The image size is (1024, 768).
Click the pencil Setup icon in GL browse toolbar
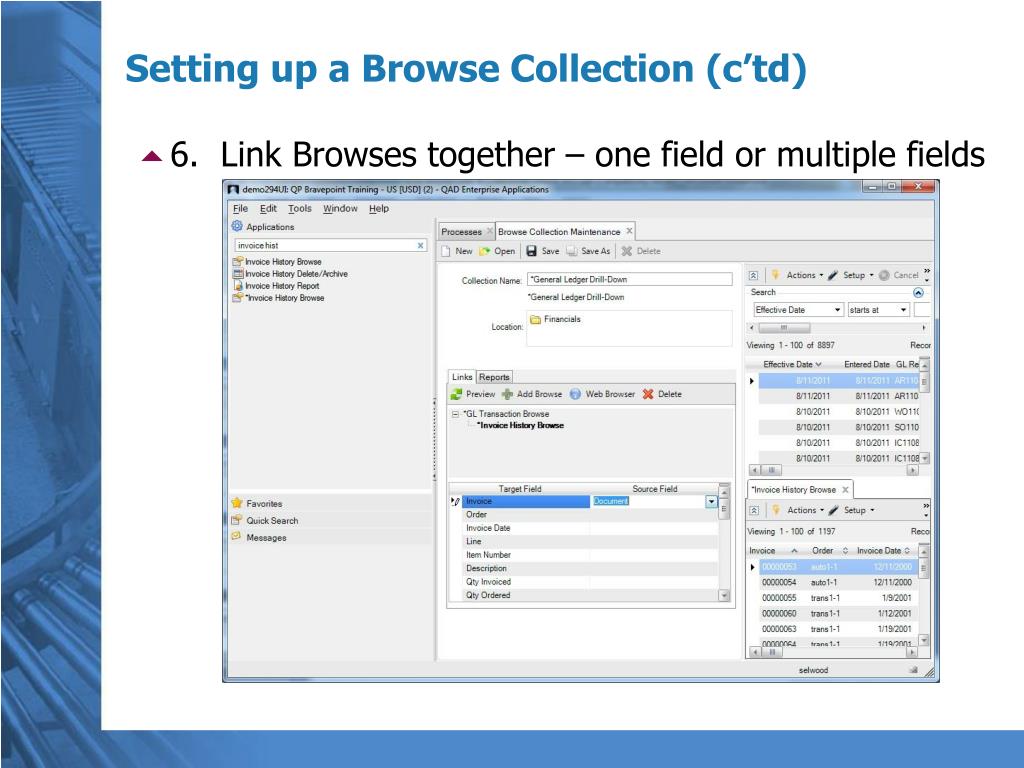(833, 275)
